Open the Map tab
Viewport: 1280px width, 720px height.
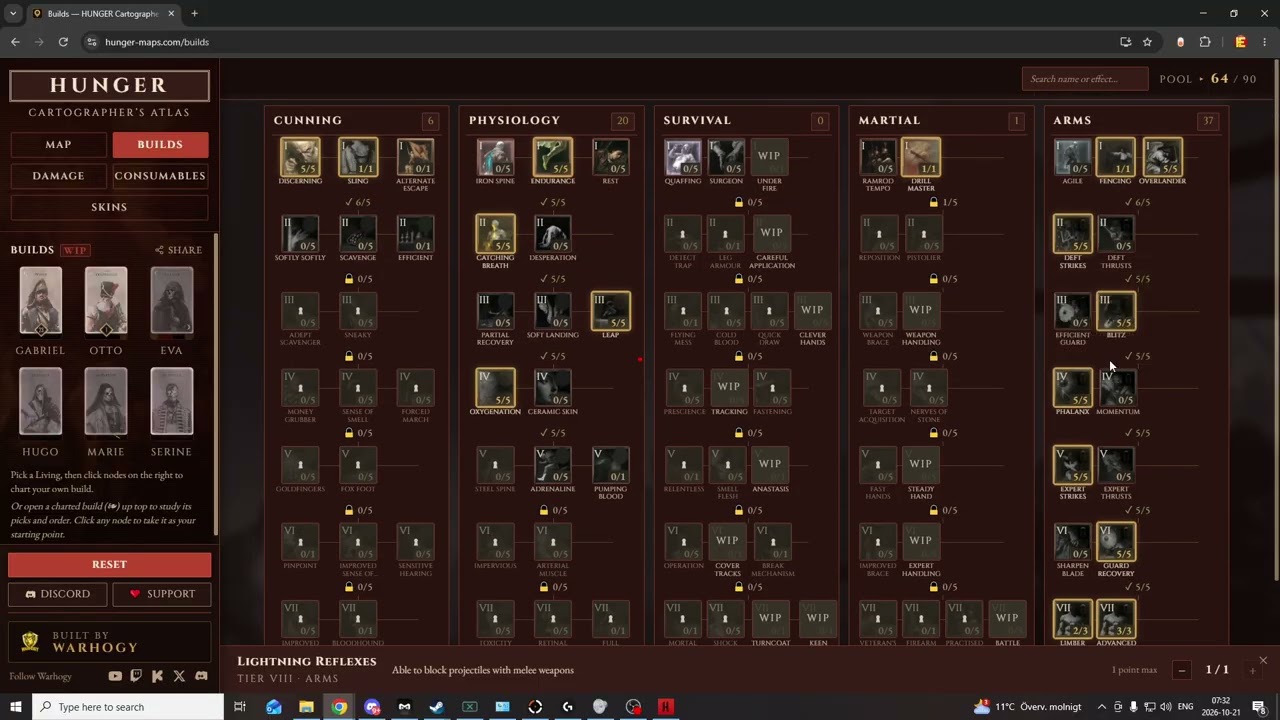pyautogui.click(x=58, y=145)
